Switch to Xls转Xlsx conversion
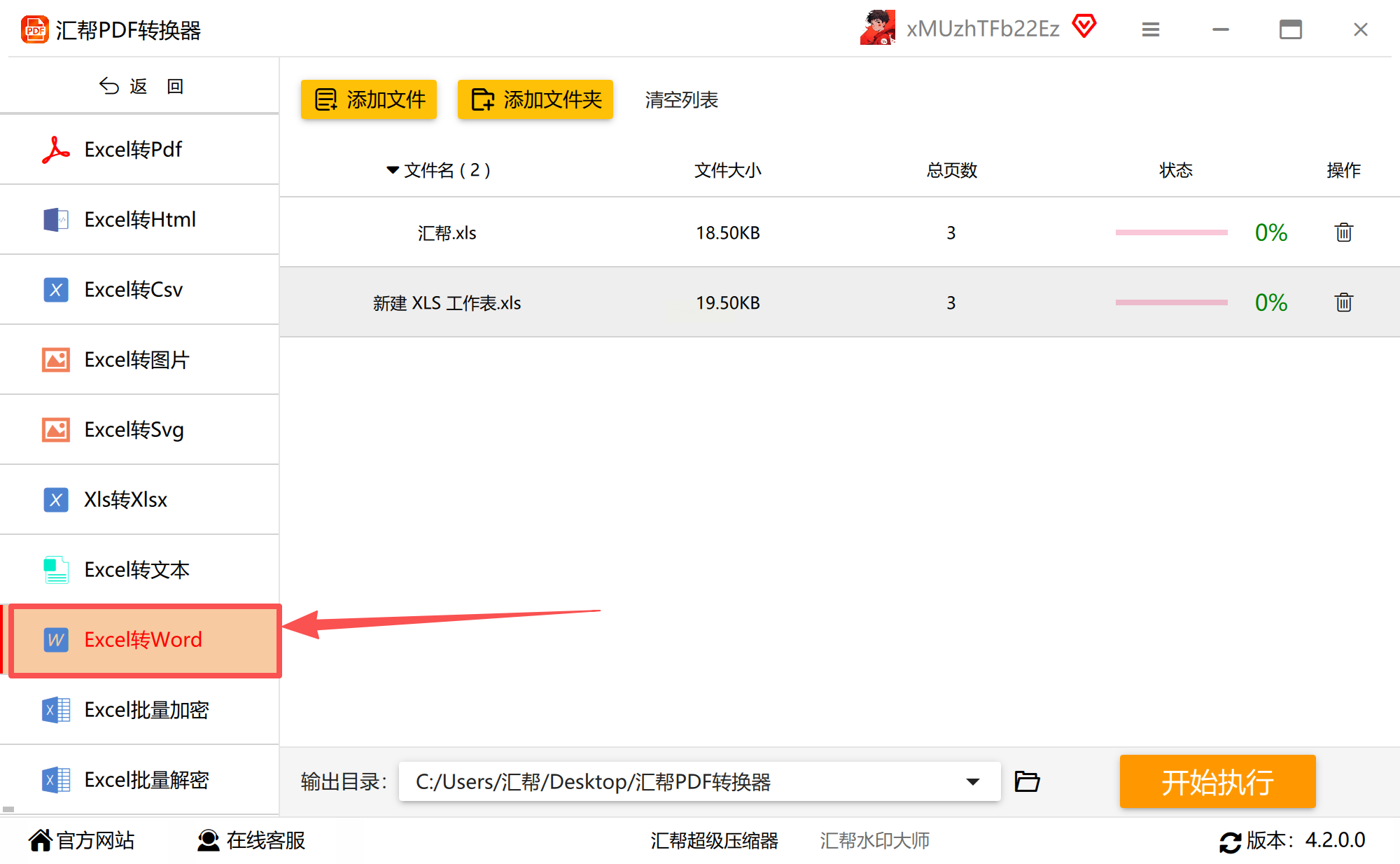The width and height of the screenshot is (1400, 864). tap(126, 499)
